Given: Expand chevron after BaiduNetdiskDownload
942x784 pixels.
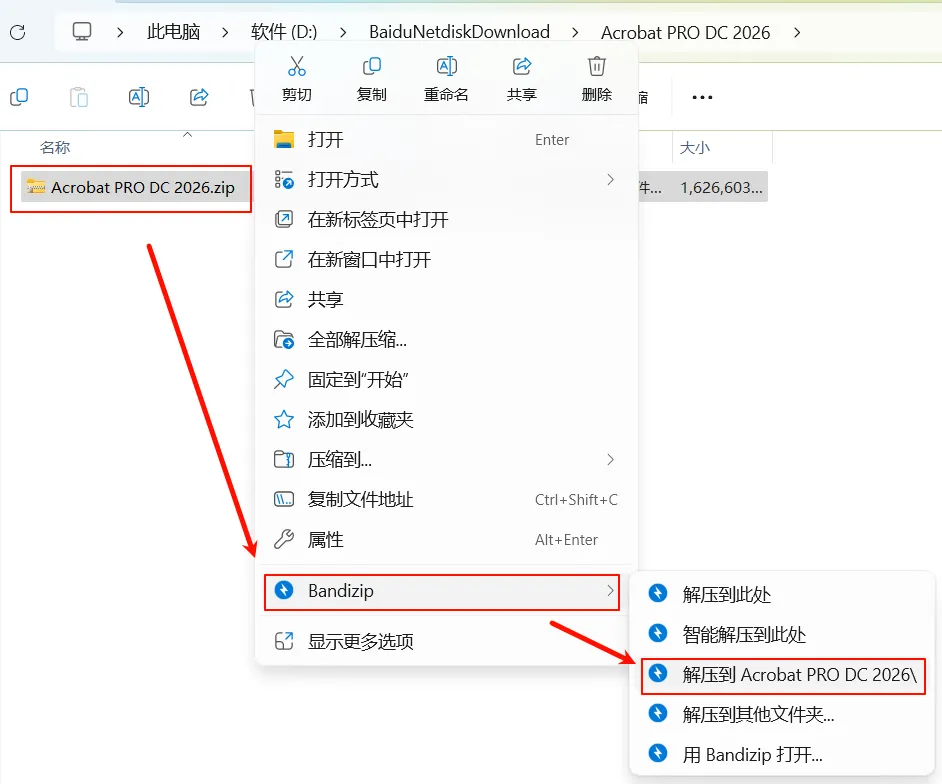Looking at the screenshot, I should [575, 32].
